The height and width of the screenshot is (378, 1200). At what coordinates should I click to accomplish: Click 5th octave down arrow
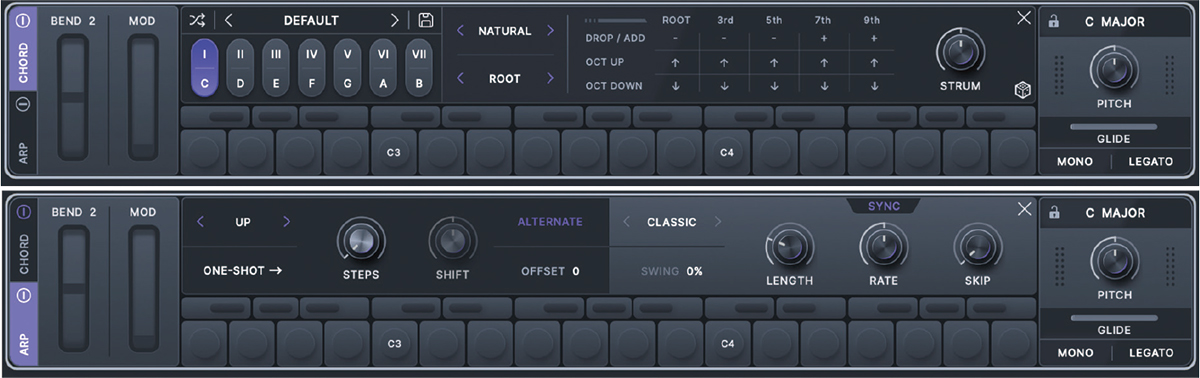[x=774, y=86]
